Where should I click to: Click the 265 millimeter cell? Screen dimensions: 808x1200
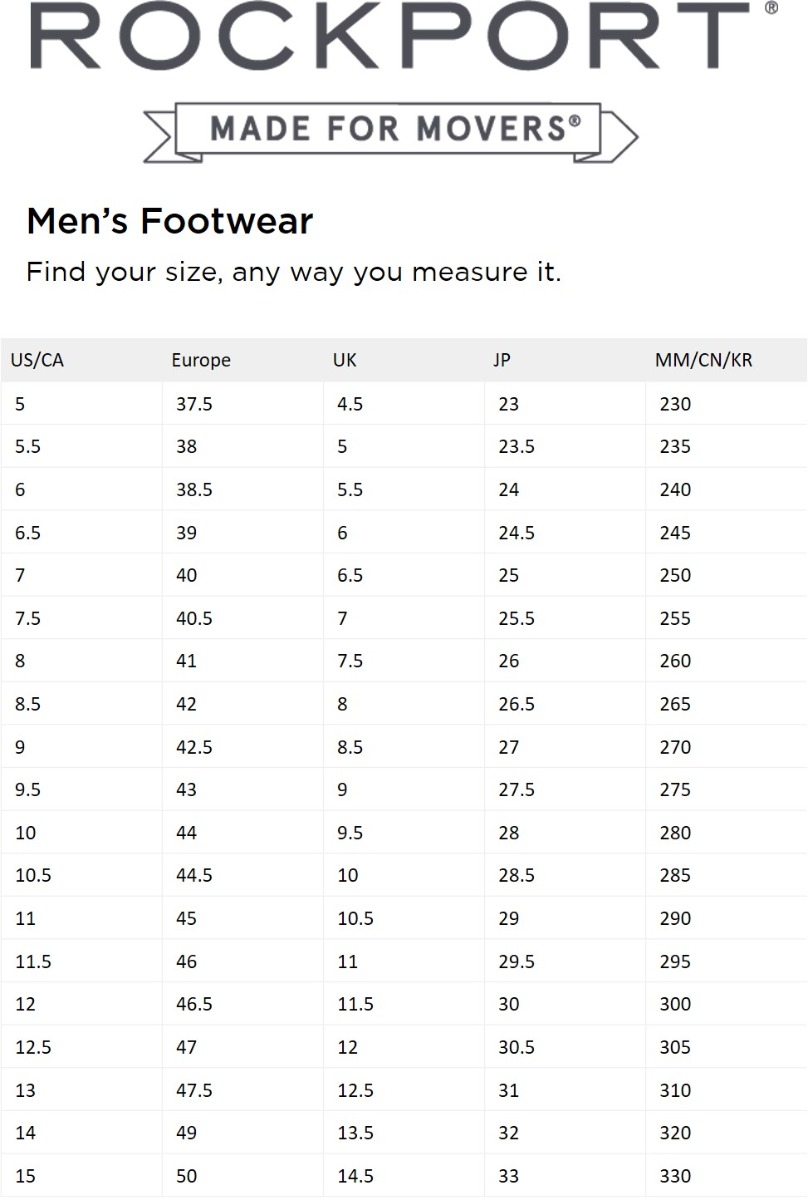pyautogui.click(x=727, y=704)
